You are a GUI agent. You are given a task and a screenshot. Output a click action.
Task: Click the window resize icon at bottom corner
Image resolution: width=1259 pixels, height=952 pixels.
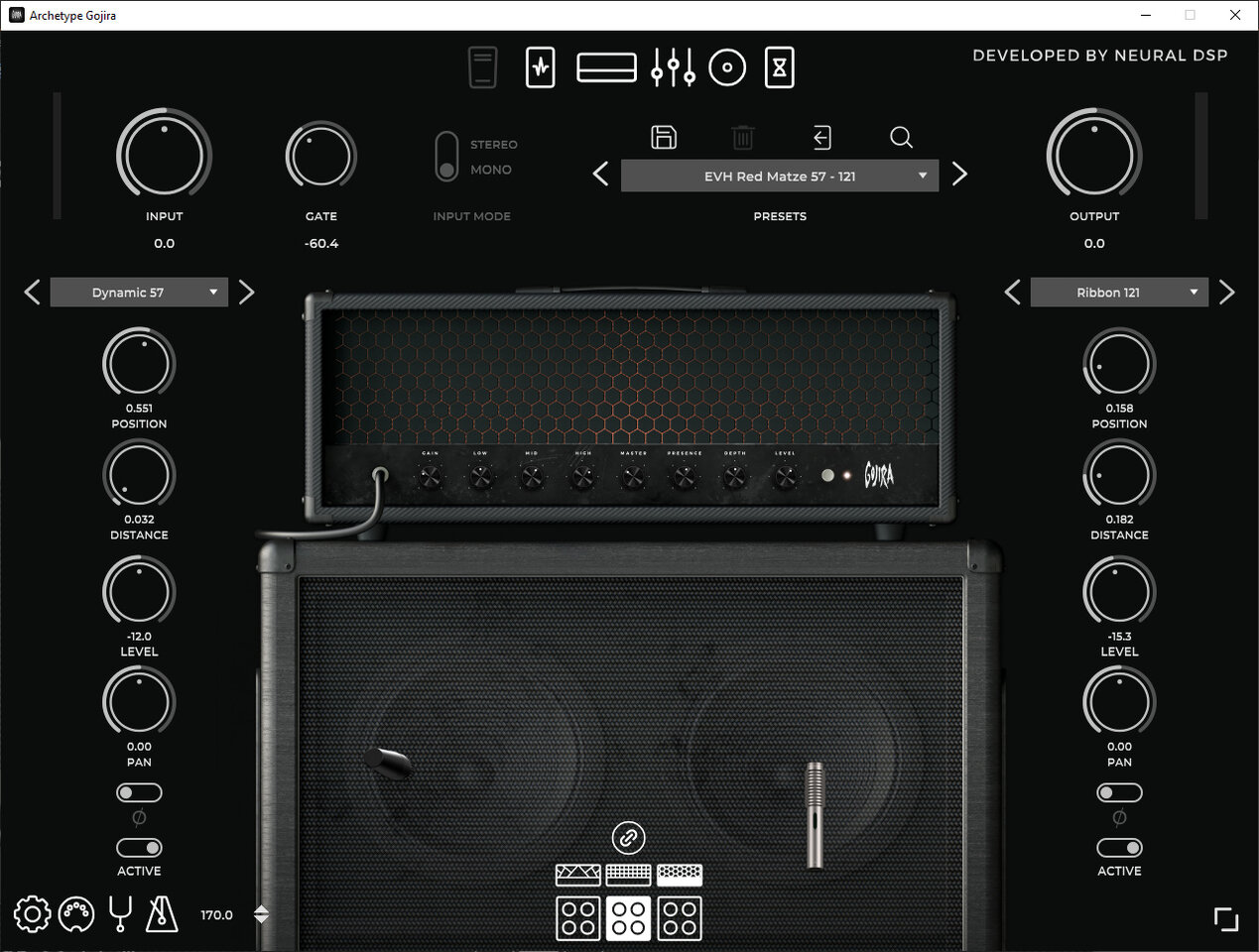tap(1226, 919)
